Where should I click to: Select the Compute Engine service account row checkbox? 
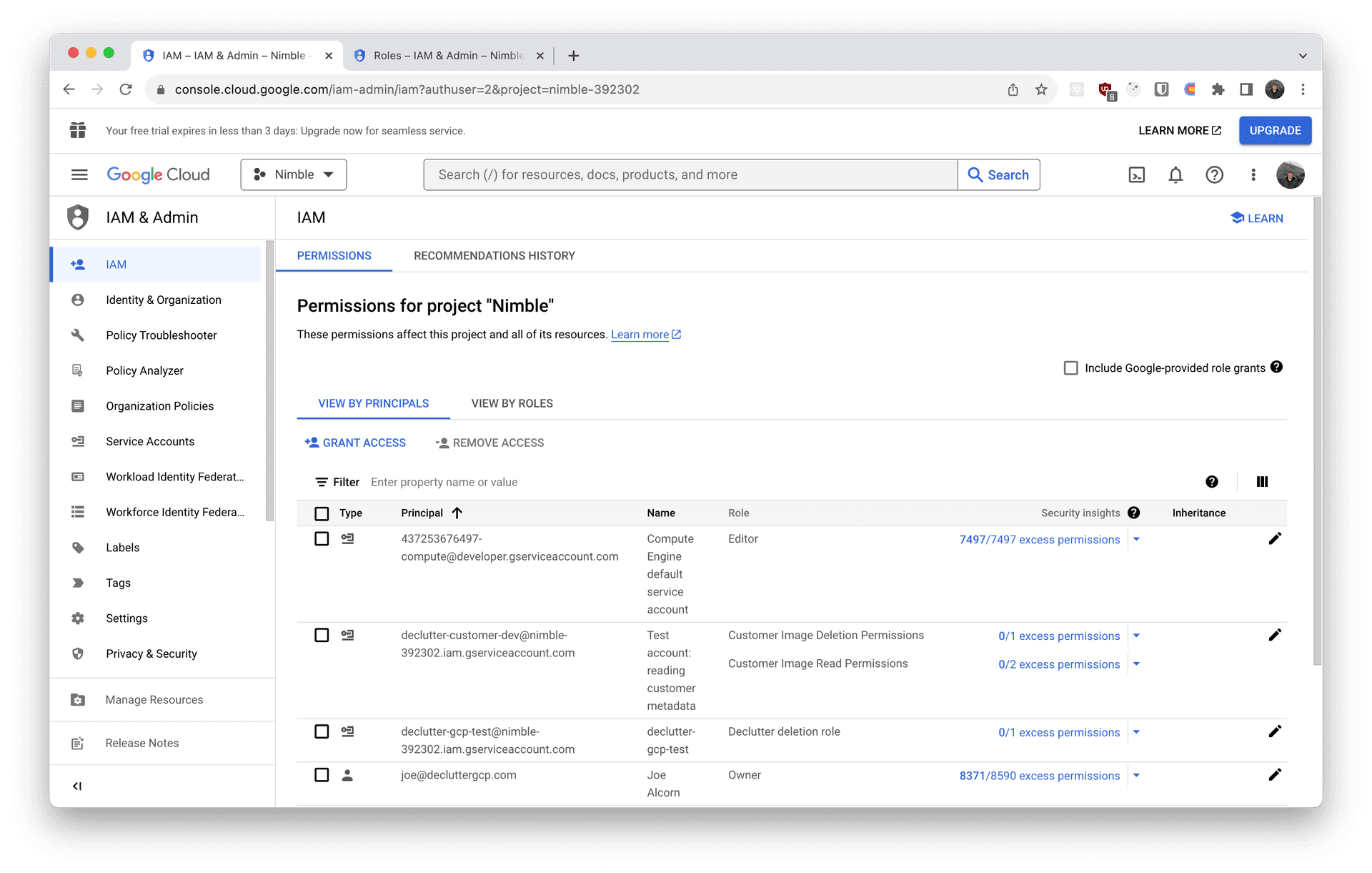click(322, 538)
